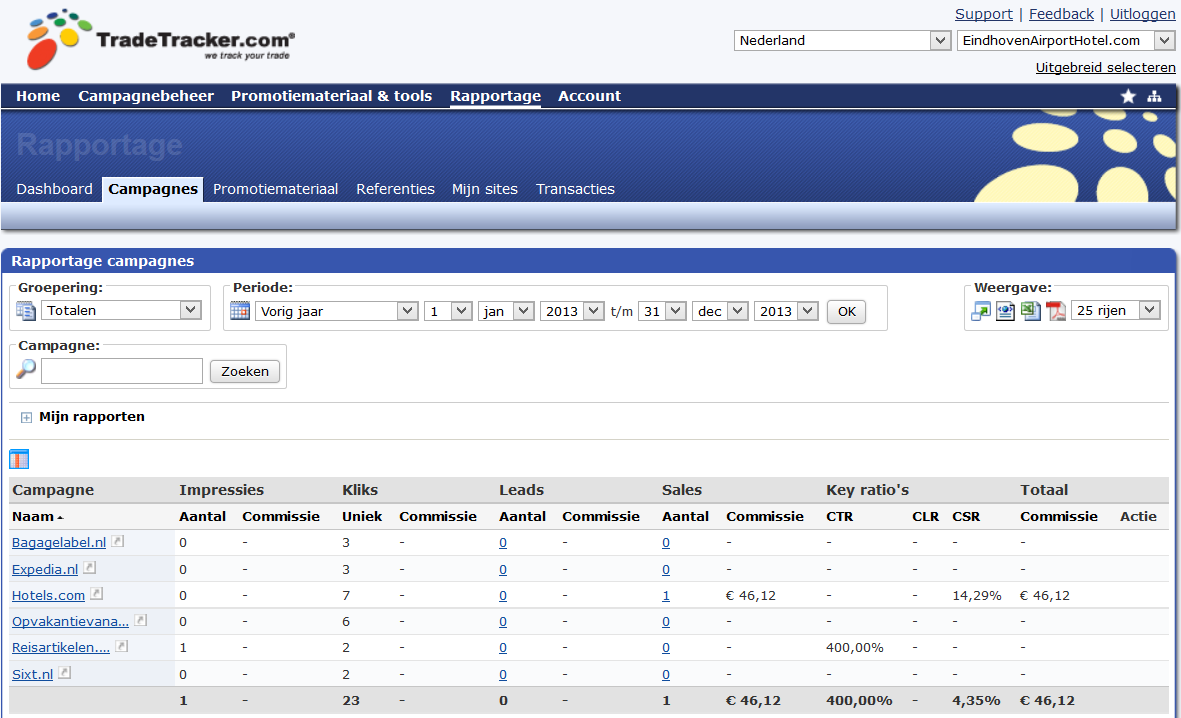
Task: Open the Vorig jaar period dropdown
Action: [337, 311]
